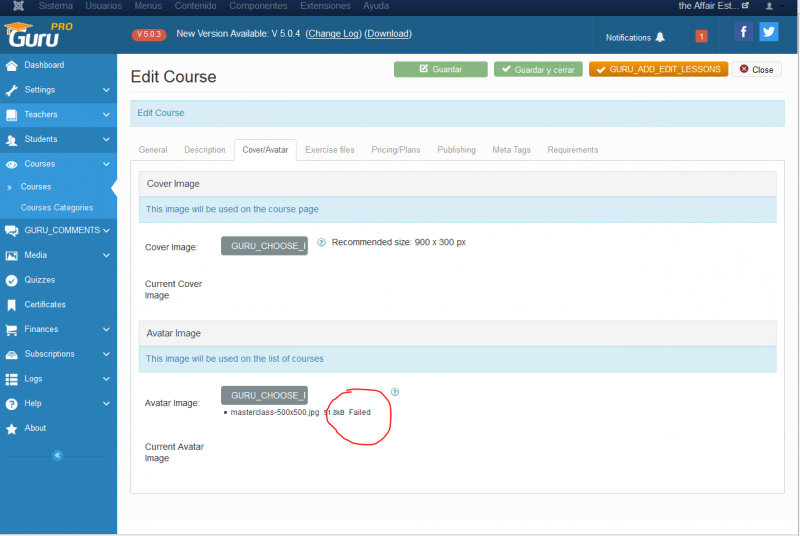
Task: Open the Guru PRO logo
Action: [39, 35]
